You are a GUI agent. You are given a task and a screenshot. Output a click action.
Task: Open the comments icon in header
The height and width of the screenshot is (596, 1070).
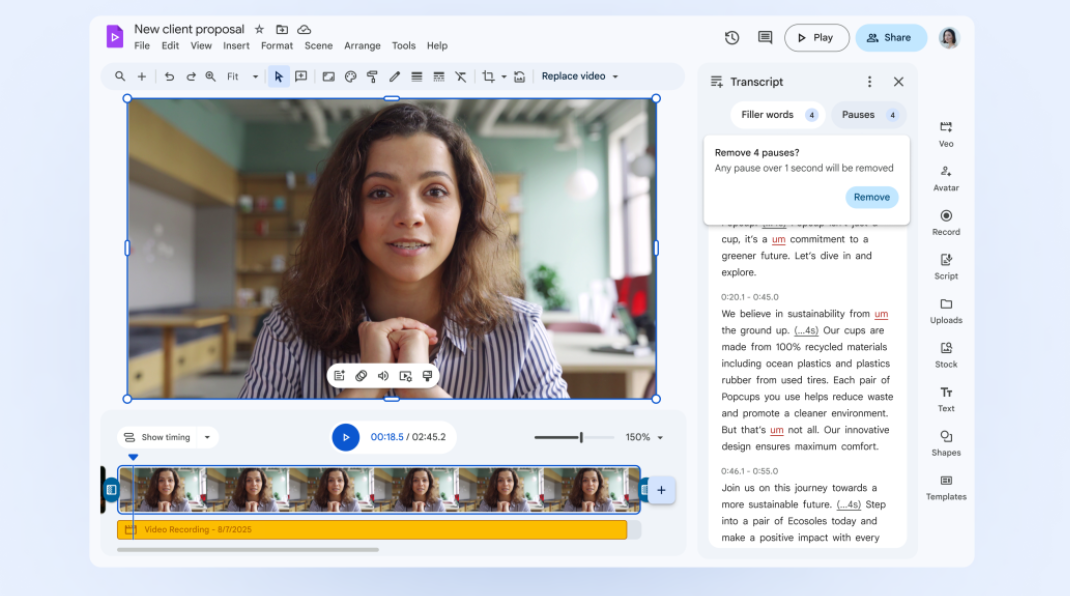(x=765, y=38)
